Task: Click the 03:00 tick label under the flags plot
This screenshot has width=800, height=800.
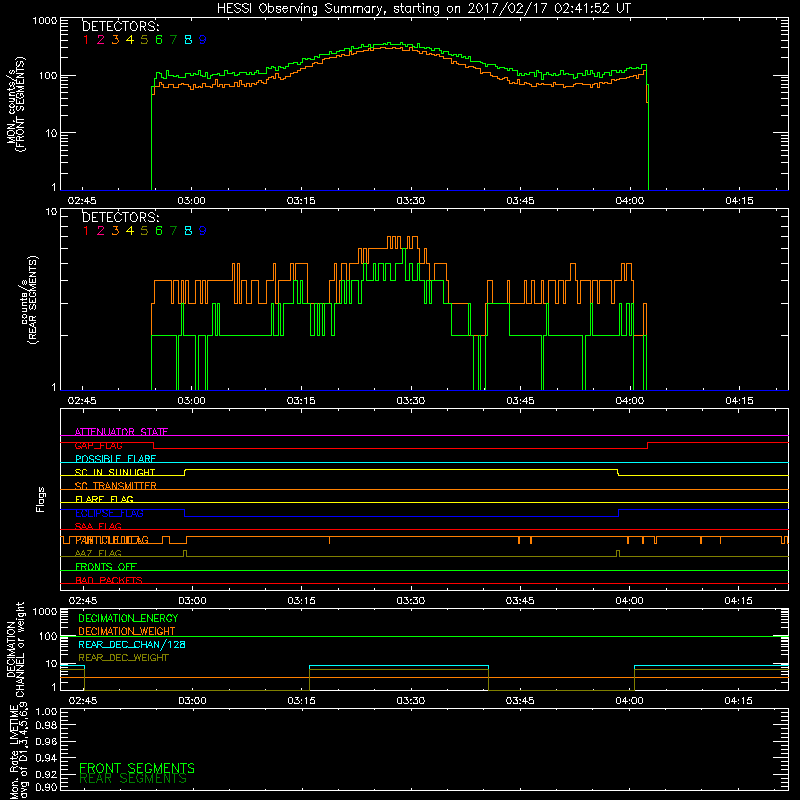Action: [192, 601]
